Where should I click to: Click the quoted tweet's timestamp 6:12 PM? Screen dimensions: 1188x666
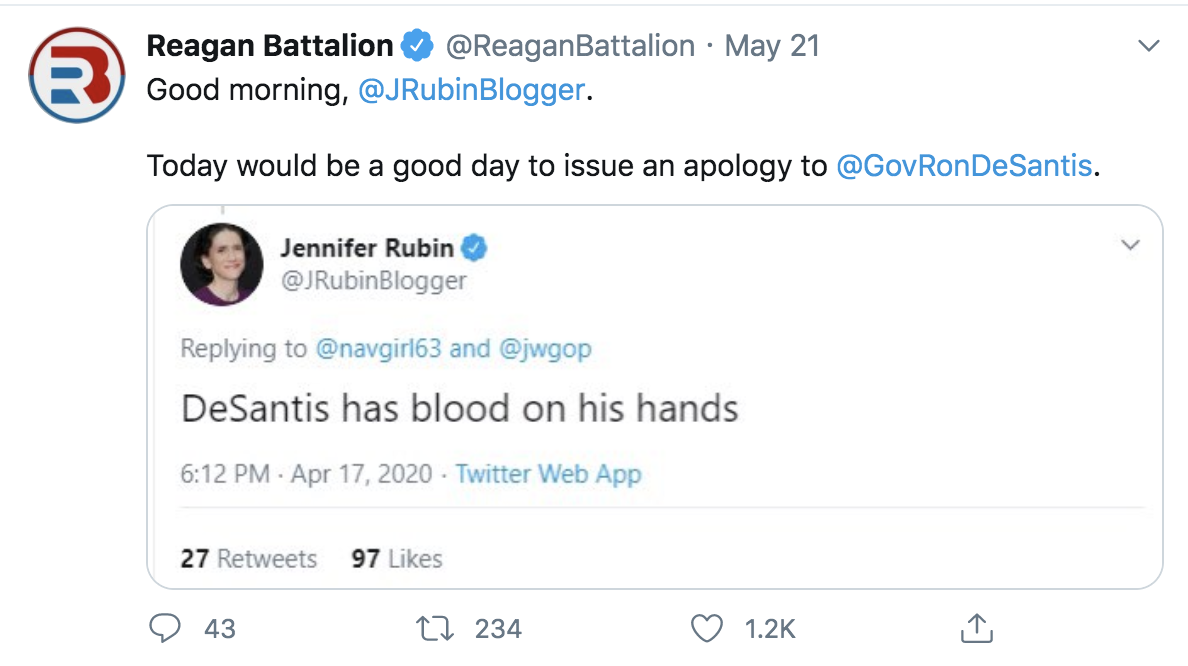pyautogui.click(x=225, y=473)
